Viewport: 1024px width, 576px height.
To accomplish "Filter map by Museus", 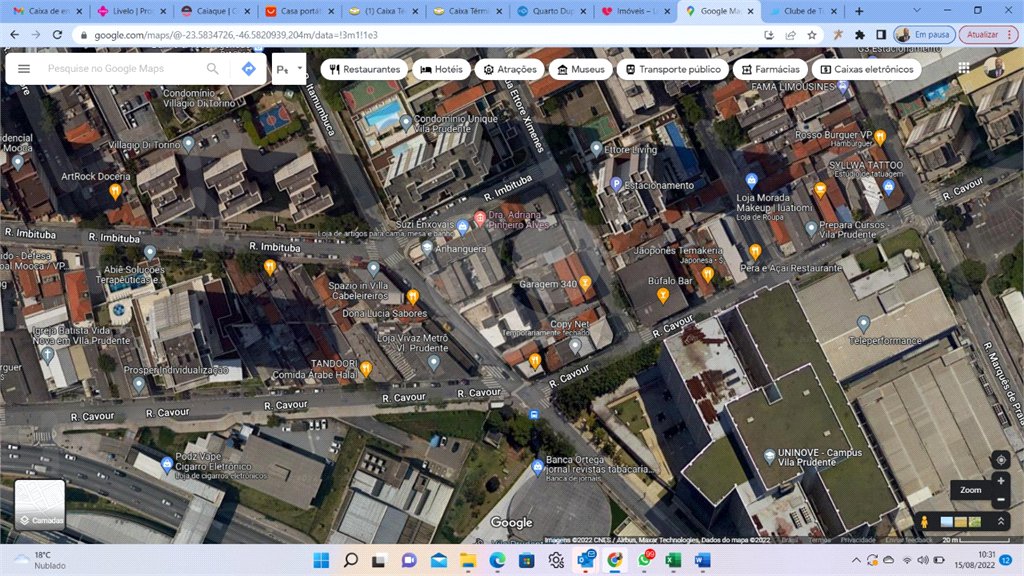I will tap(581, 69).
